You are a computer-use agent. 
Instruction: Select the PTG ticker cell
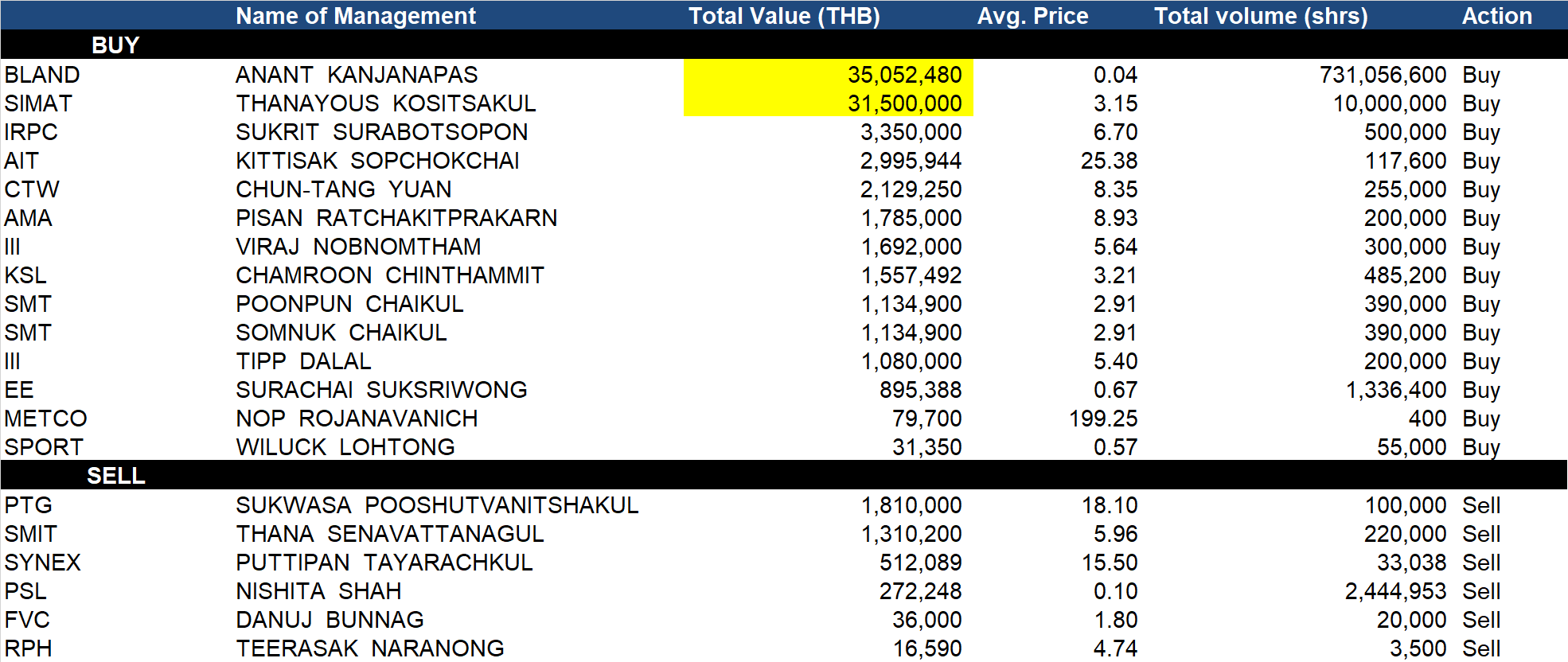click(x=28, y=505)
